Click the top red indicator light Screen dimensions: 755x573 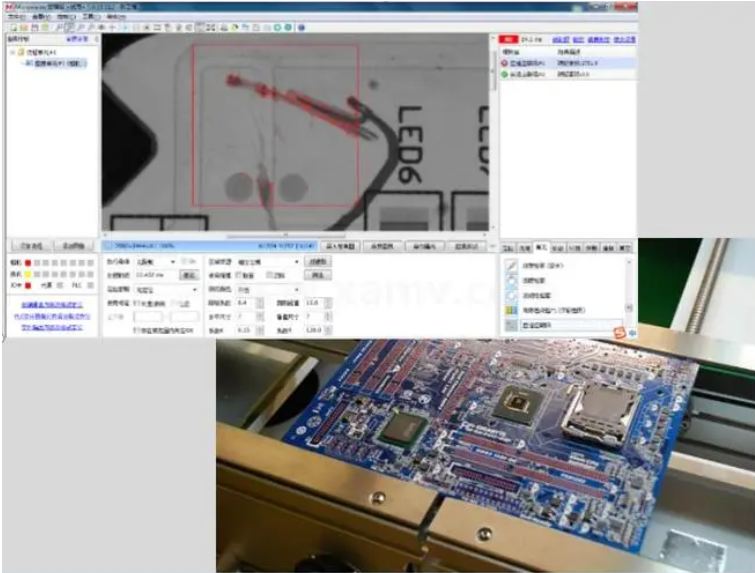pyautogui.click(x=28, y=263)
